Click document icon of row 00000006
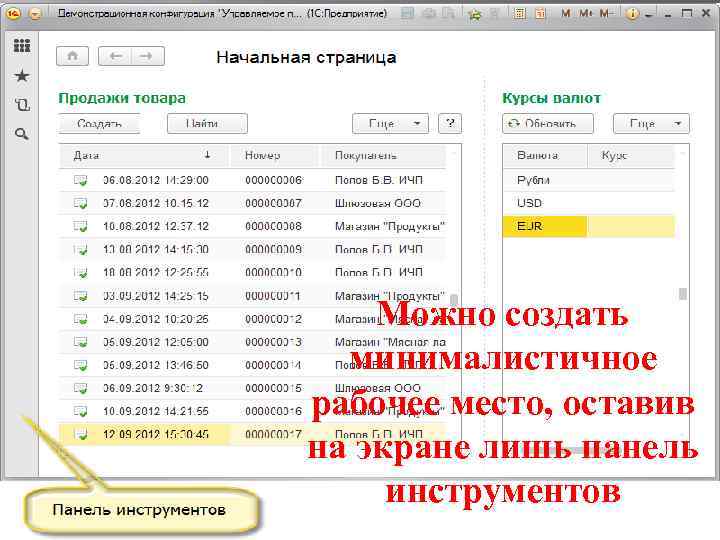Viewport: 720px width, 540px height. [x=80, y=180]
